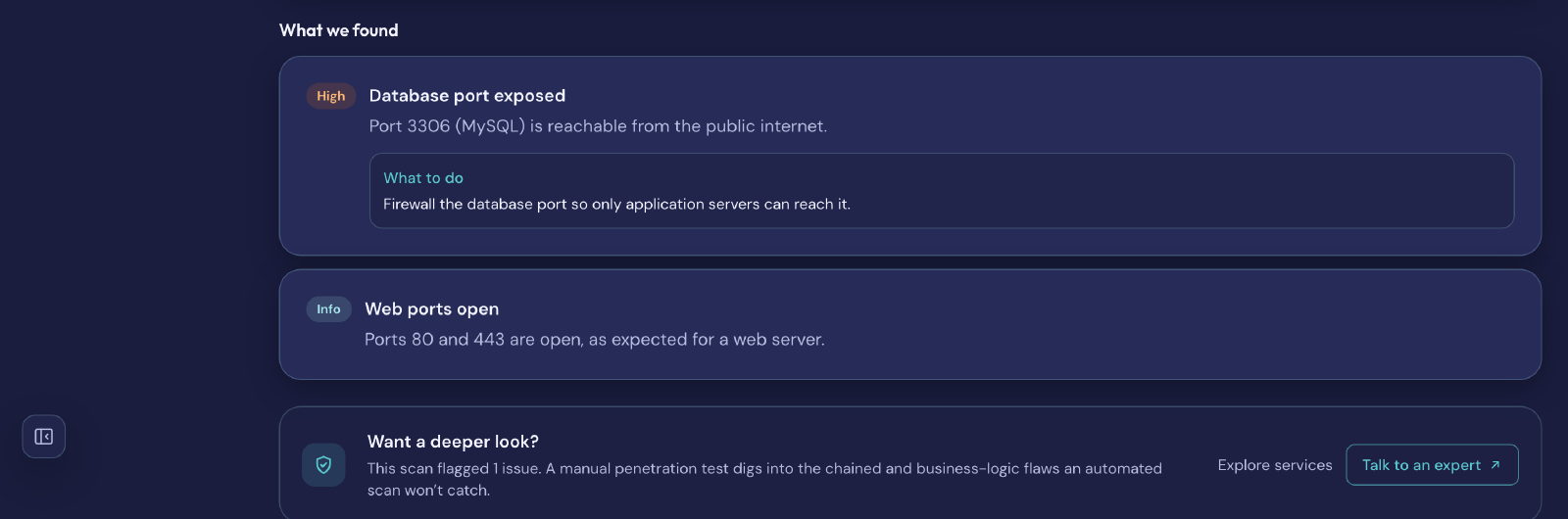The width and height of the screenshot is (1568, 519).
Task: Click the Want a deeper look? heading
Action: coord(453,442)
